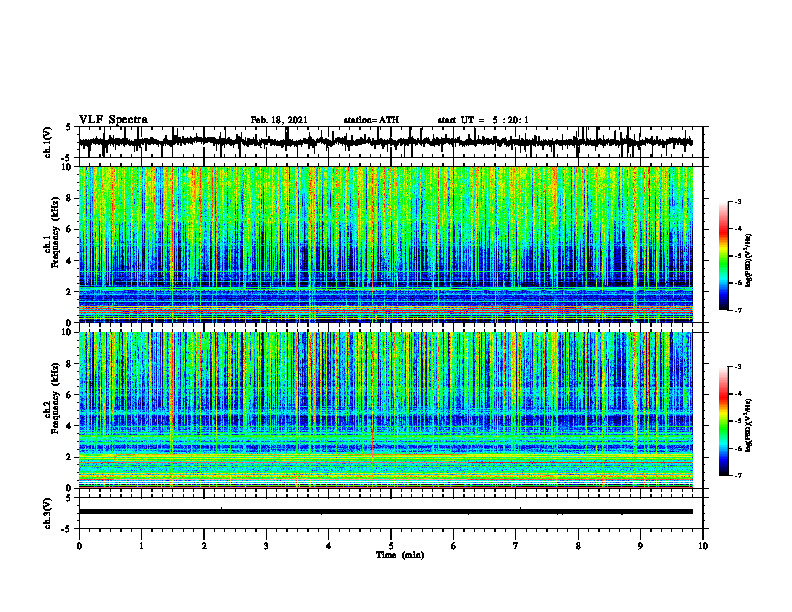Click the "9" tick on the Time axis
The image size is (792, 612).
pos(640,546)
